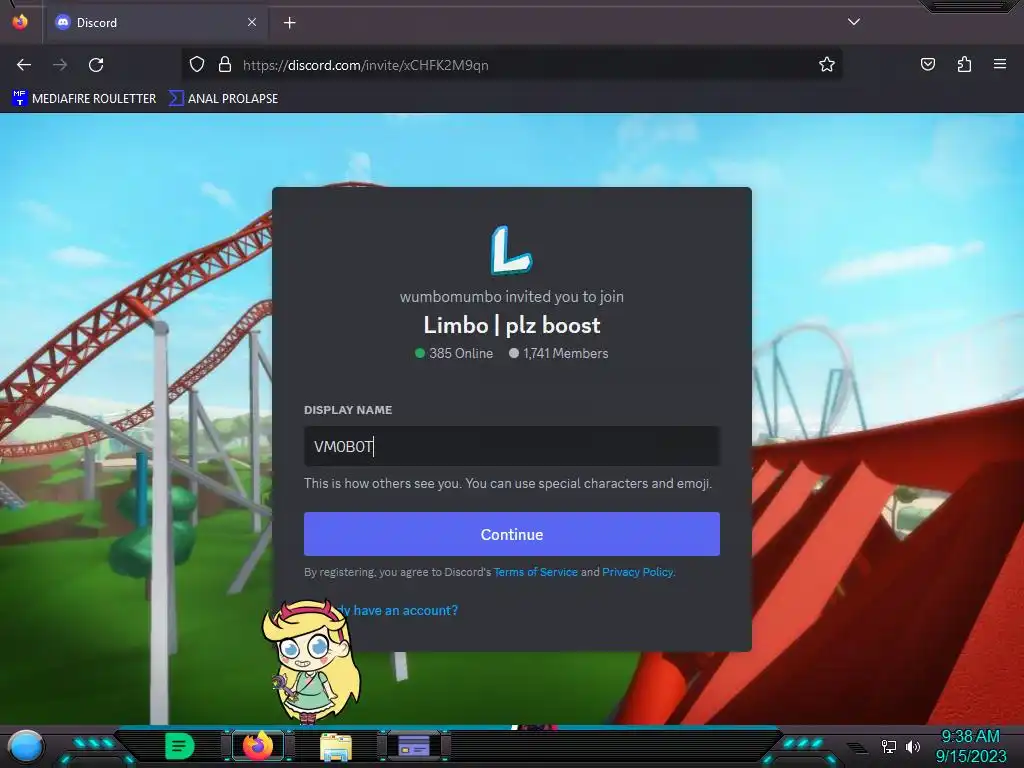Open the tracking protection shield icon
1024x768 pixels.
pos(197,65)
